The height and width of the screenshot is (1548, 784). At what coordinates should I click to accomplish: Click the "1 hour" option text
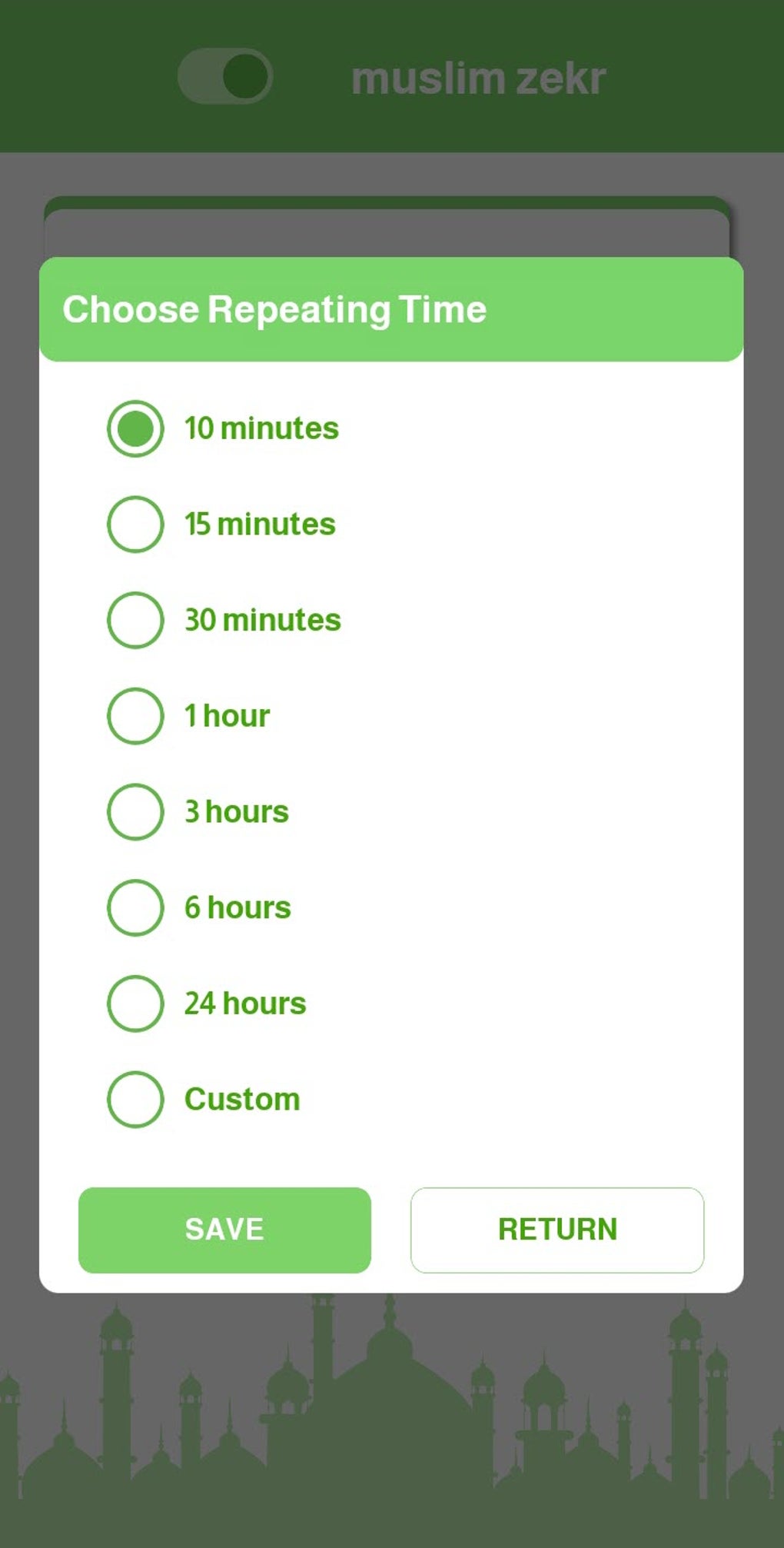tap(227, 716)
